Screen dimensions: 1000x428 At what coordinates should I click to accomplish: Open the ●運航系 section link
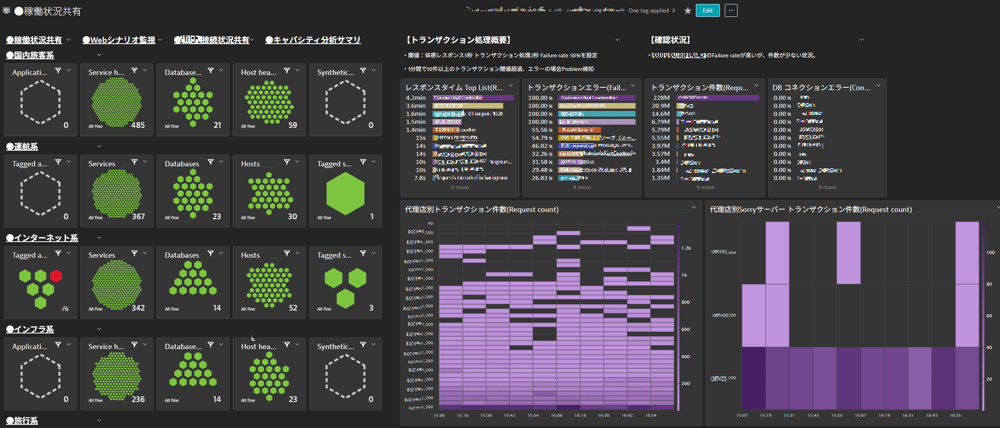coord(22,147)
